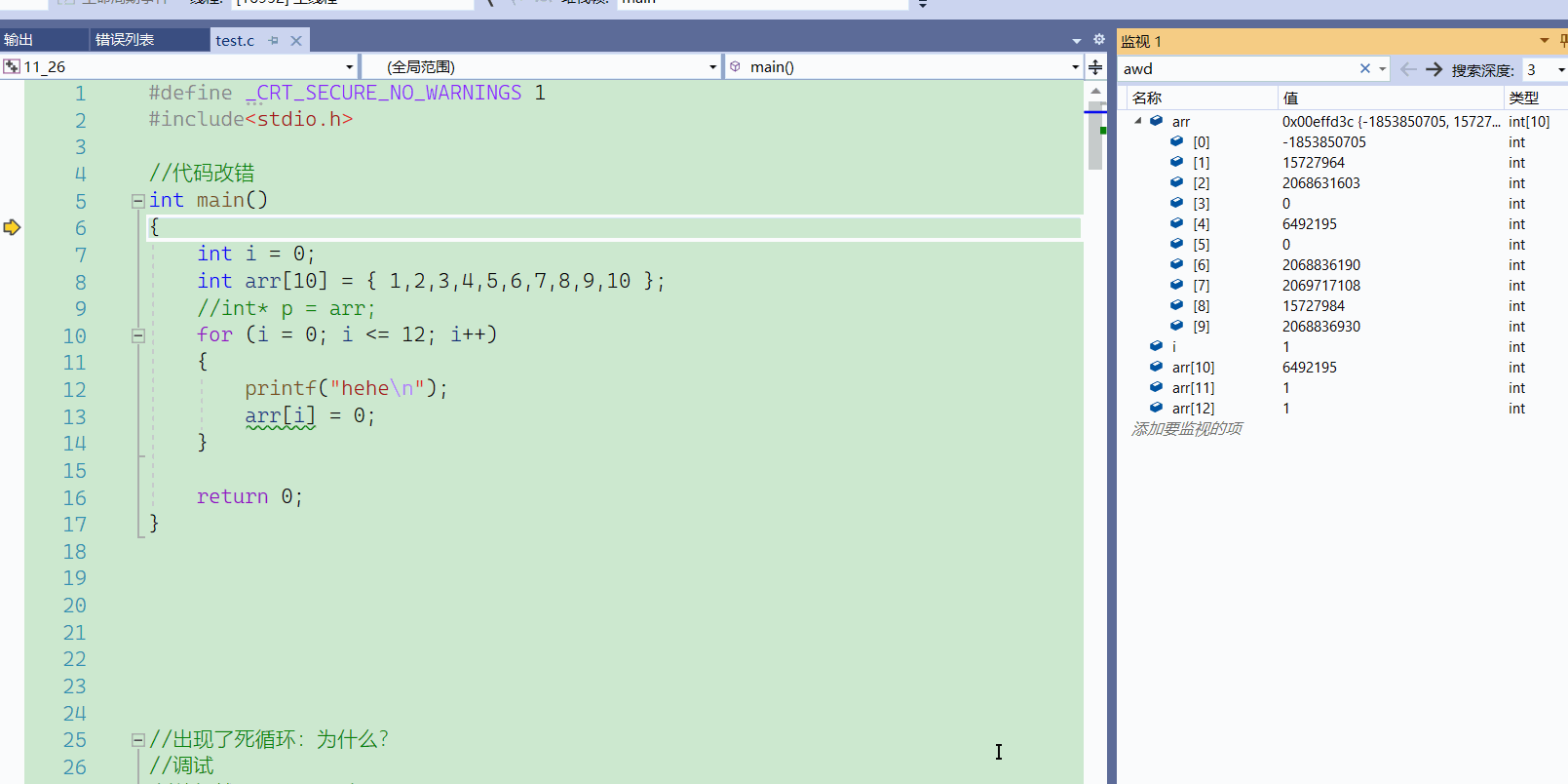This screenshot has height=784, width=1568.
Task: Open the 错误列表 tab
Action: (x=125, y=40)
